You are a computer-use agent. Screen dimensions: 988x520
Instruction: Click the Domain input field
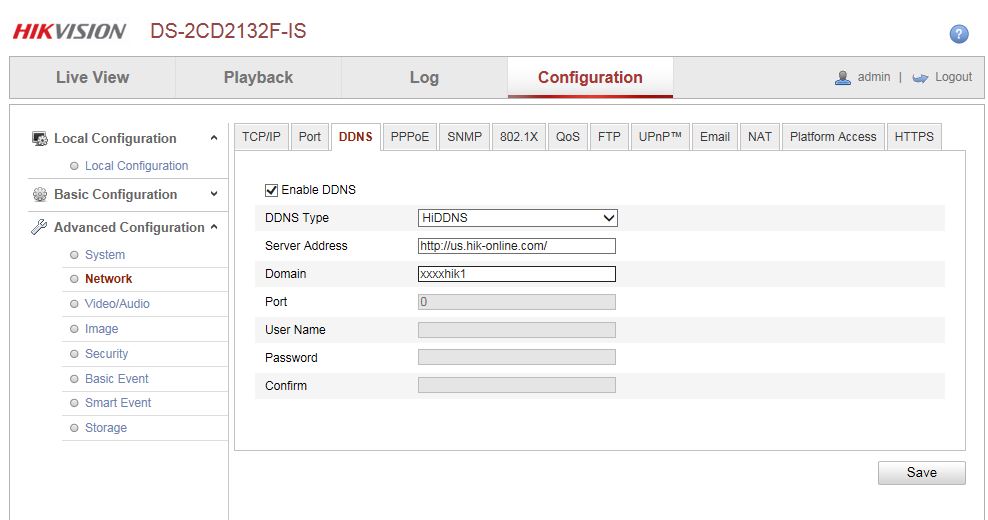click(516, 274)
